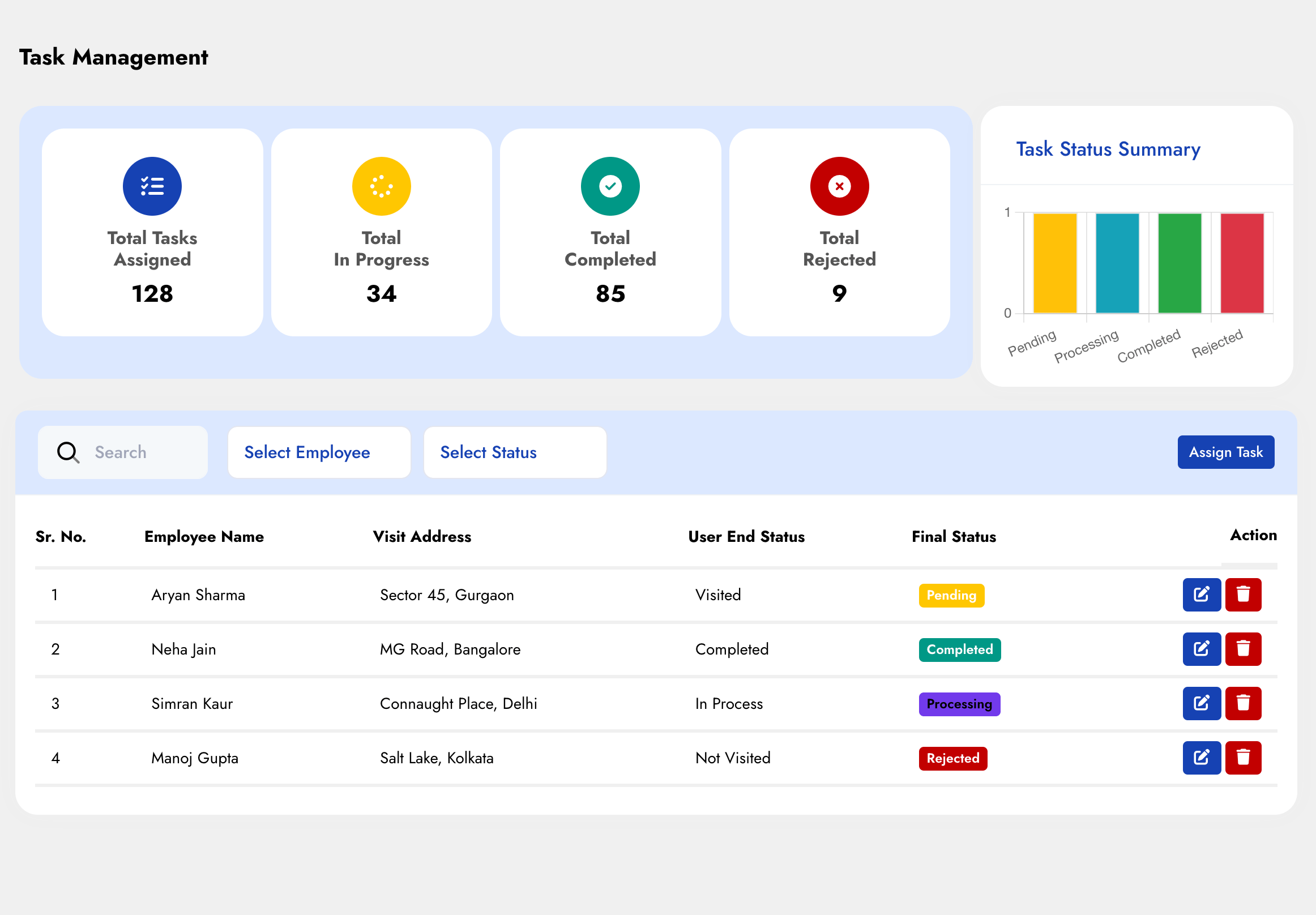Click the green Completed chart bar

(x=1179, y=263)
